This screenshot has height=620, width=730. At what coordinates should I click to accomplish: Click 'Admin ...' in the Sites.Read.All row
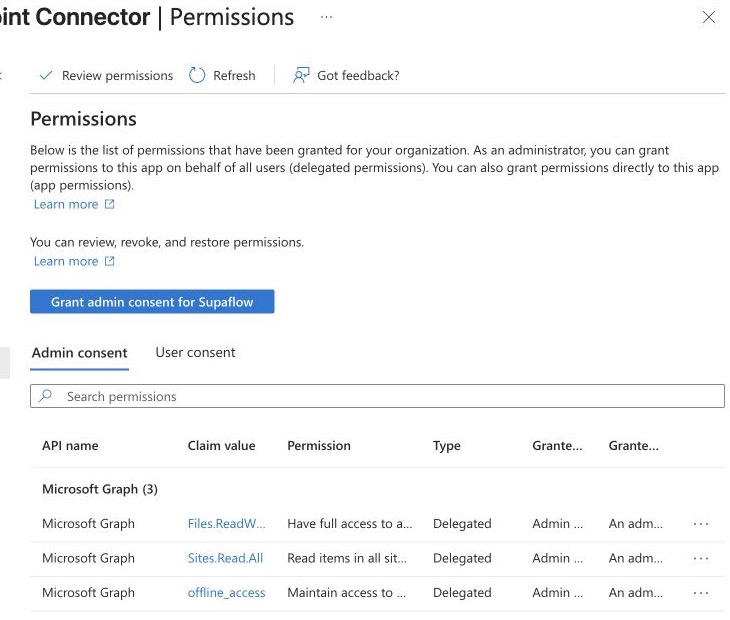557,558
